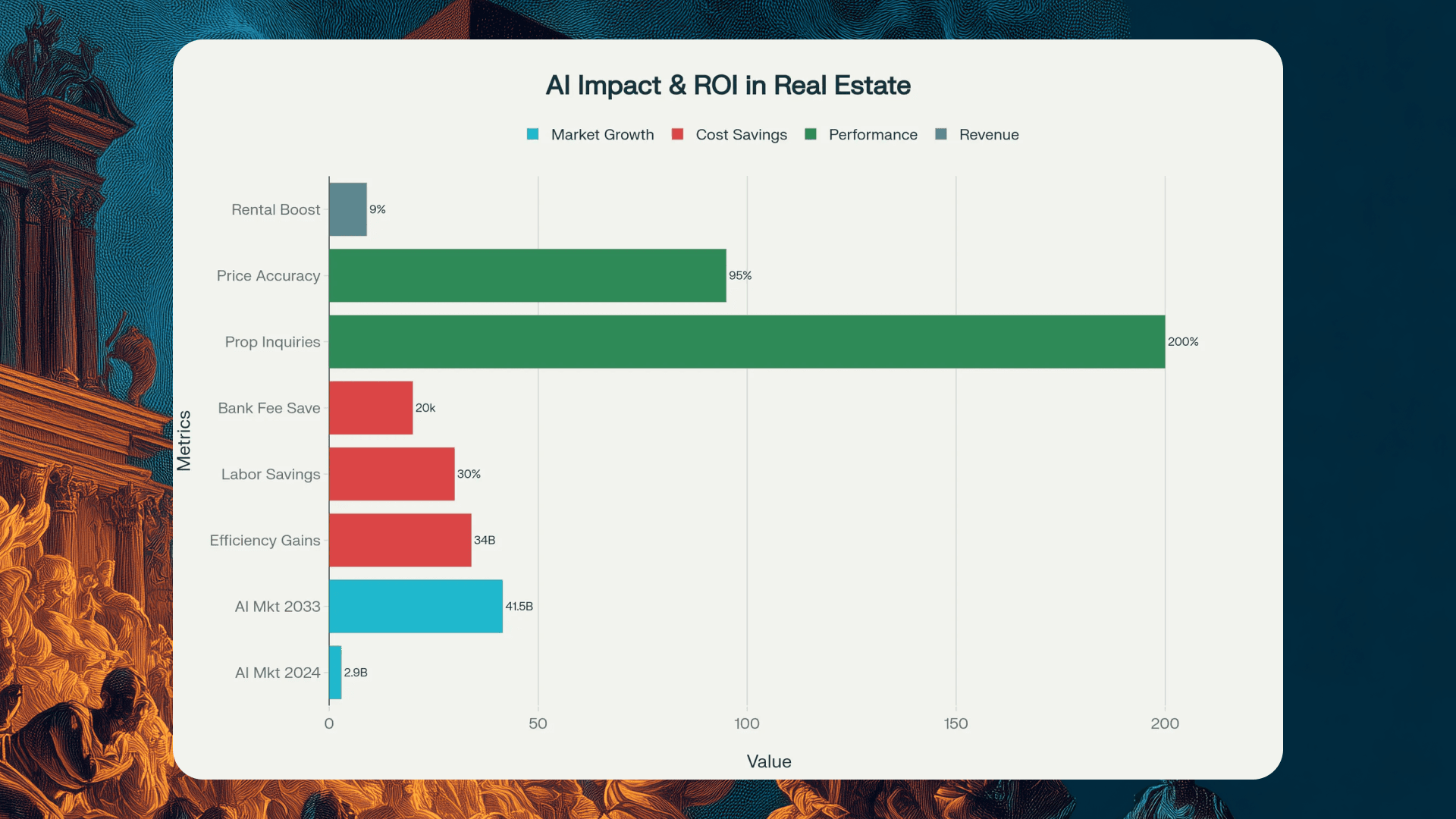Toggle the Cost Savings legend label
This screenshot has height=819, width=1456.
(741, 135)
